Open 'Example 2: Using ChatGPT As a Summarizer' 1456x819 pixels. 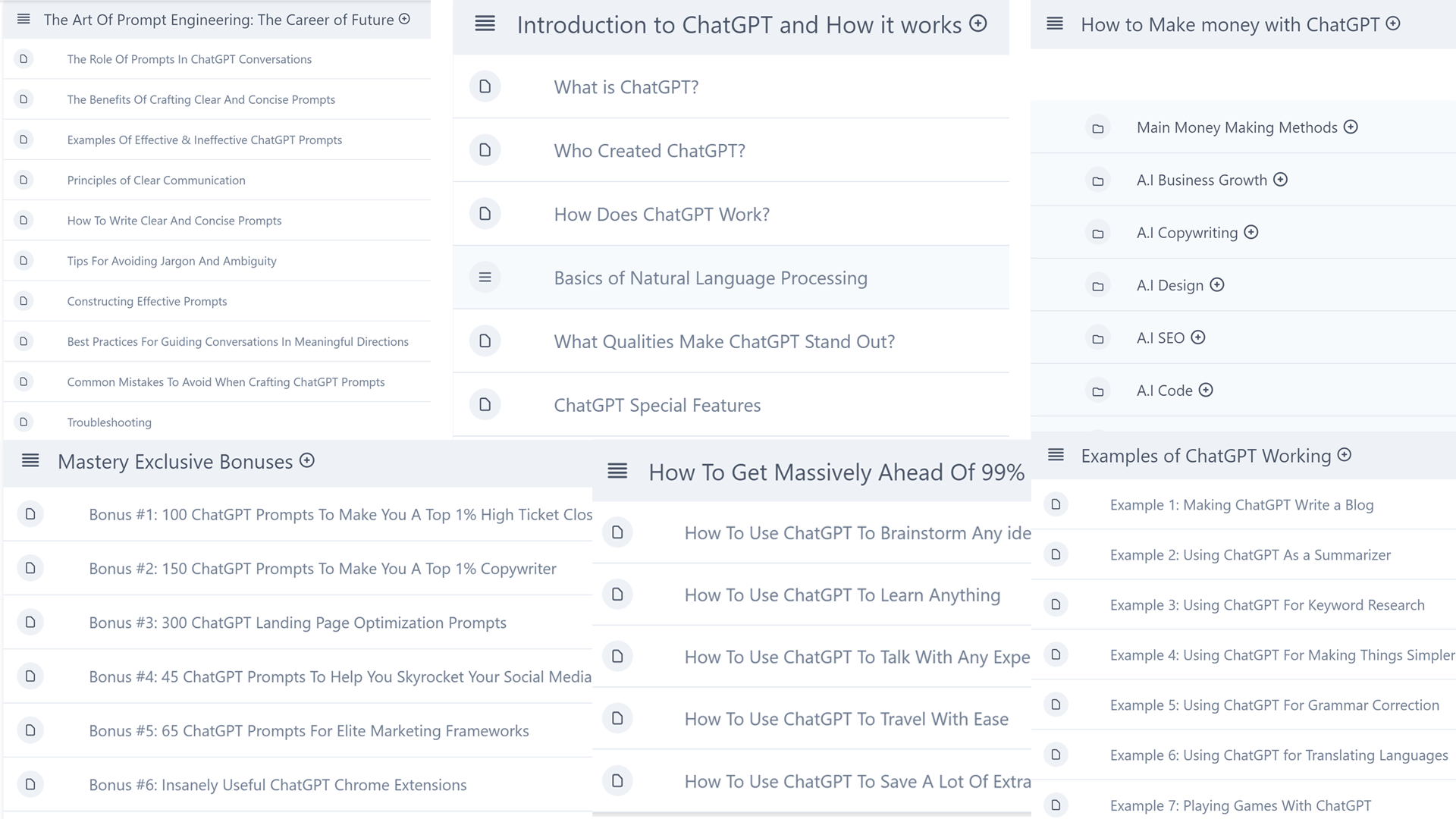(1250, 554)
